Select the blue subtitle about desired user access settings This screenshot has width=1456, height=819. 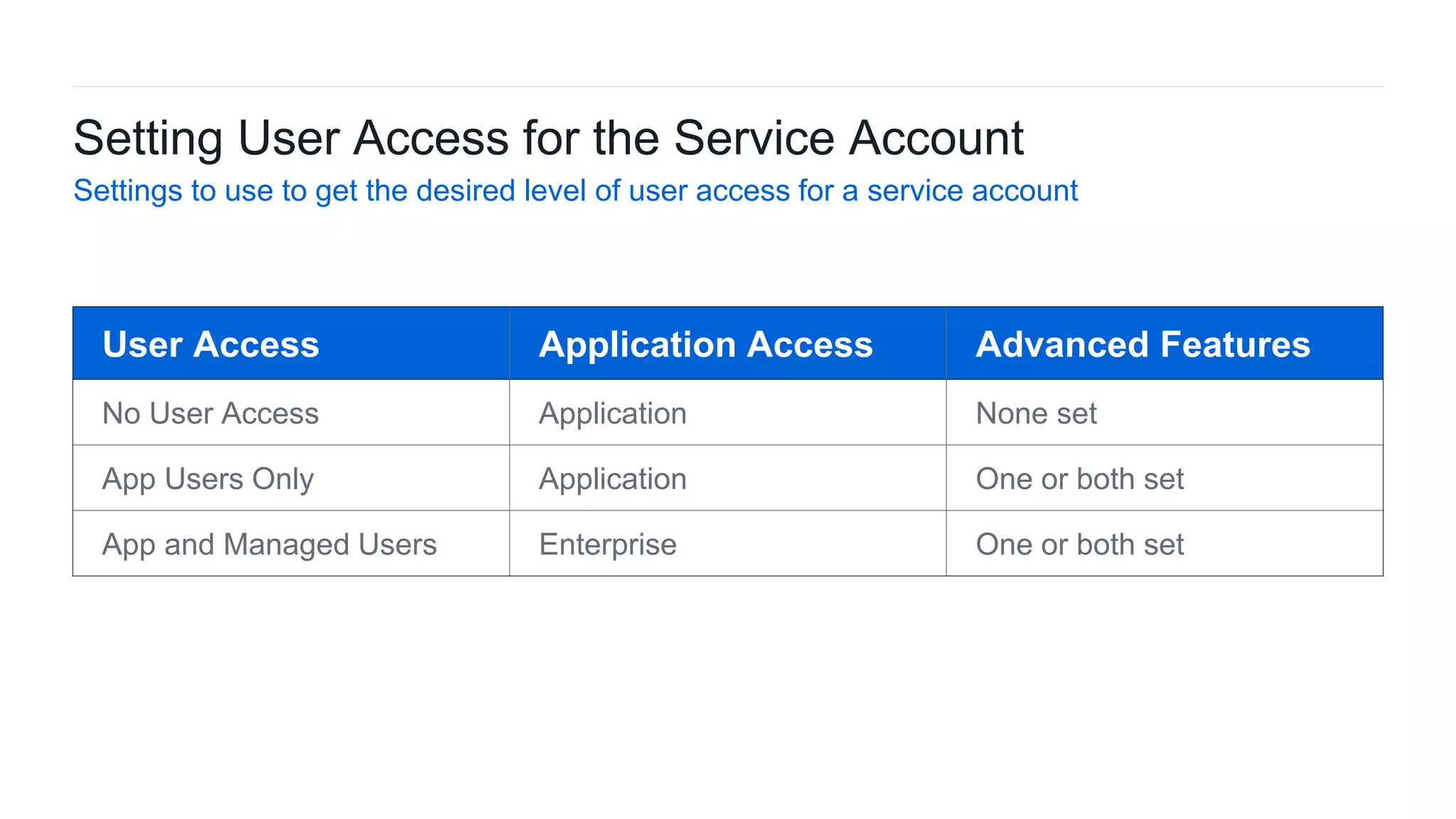click(575, 191)
